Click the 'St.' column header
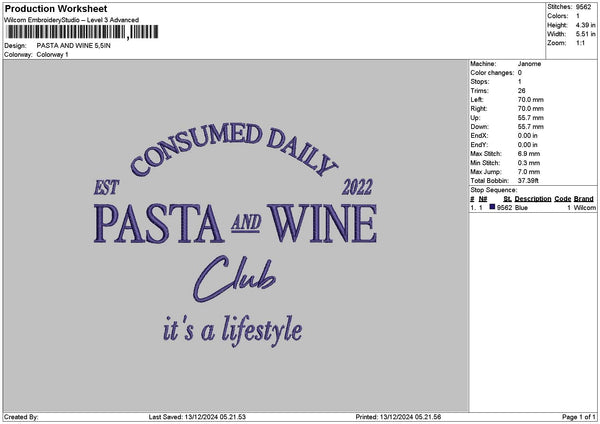 click(x=507, y=199)
